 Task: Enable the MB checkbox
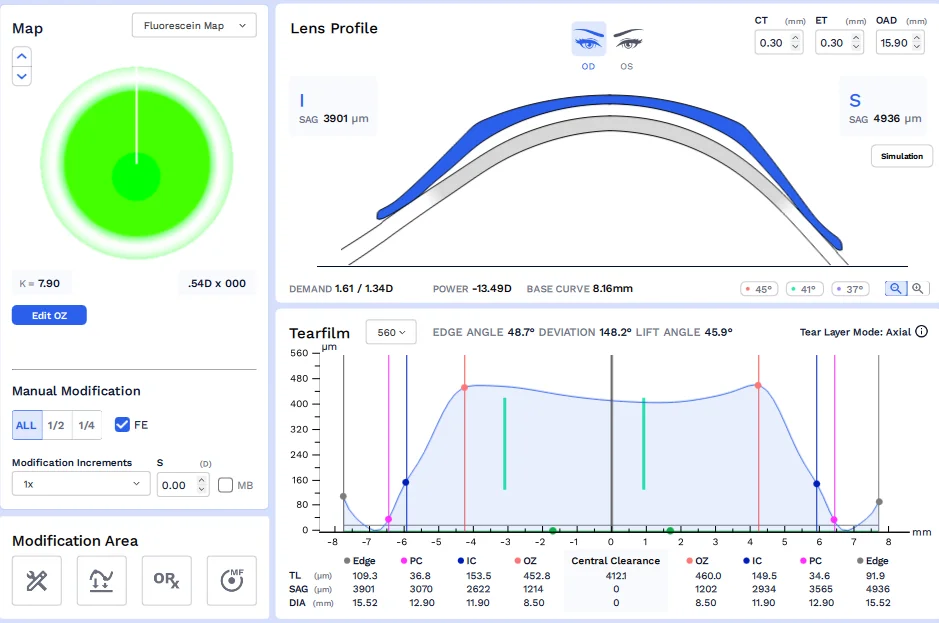coord(225,485)
